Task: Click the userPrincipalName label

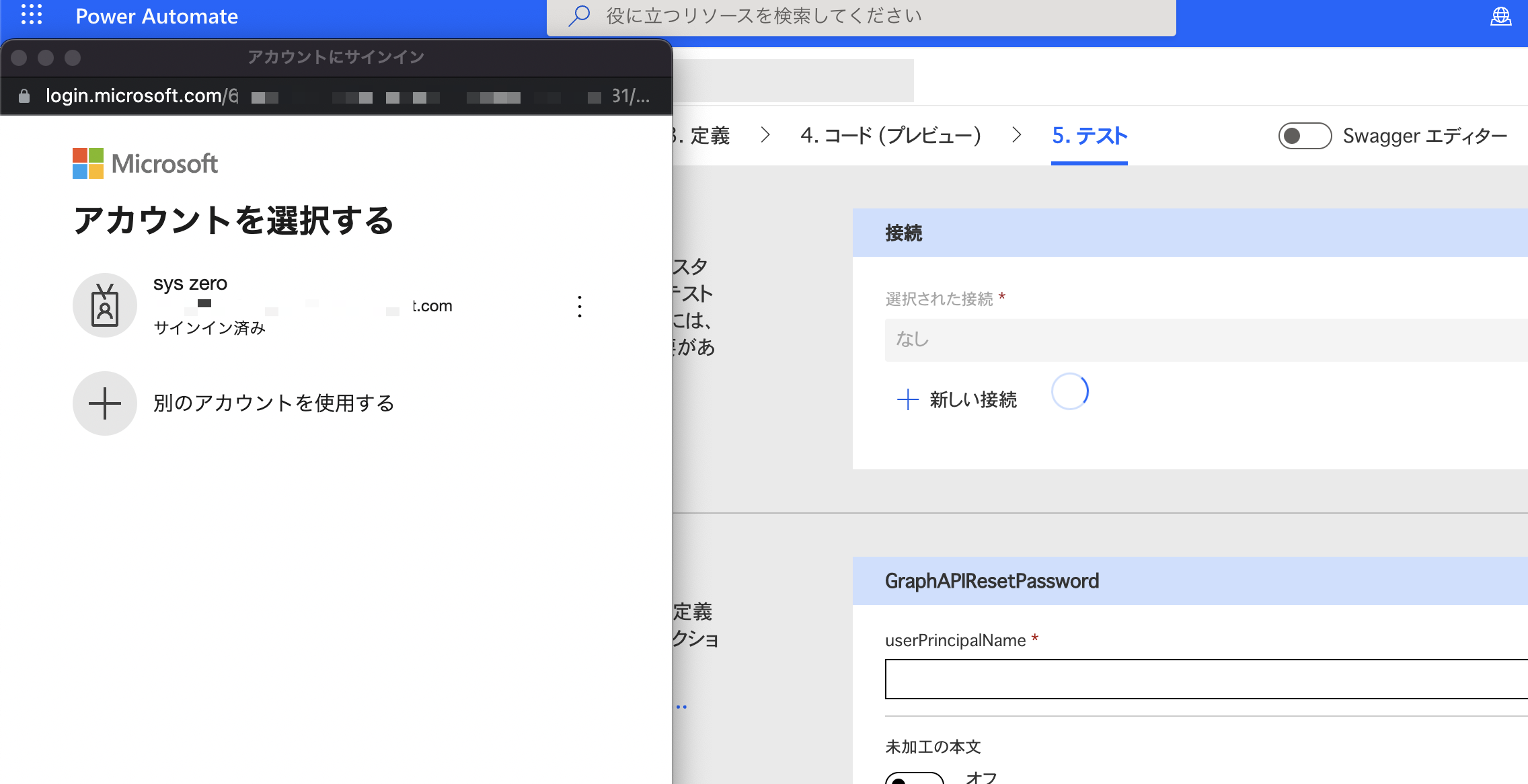Action: pyautogui.click(x=956, y=640)
